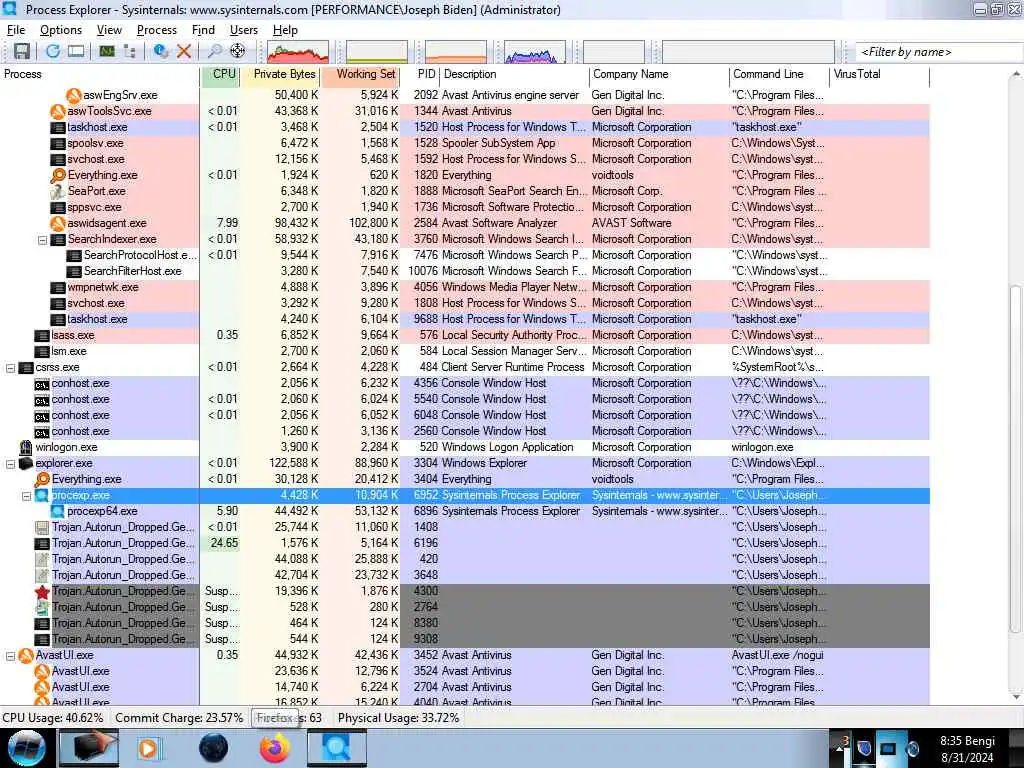
Task: Select the Trojan.Autorun row with CPU 24.65
Action: click(465, 543)
